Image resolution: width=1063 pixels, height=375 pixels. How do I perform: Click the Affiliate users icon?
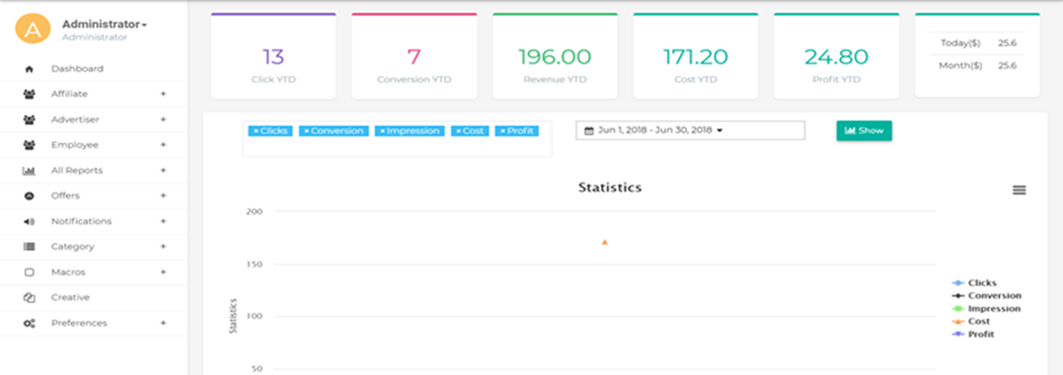(x=28, y=94)
